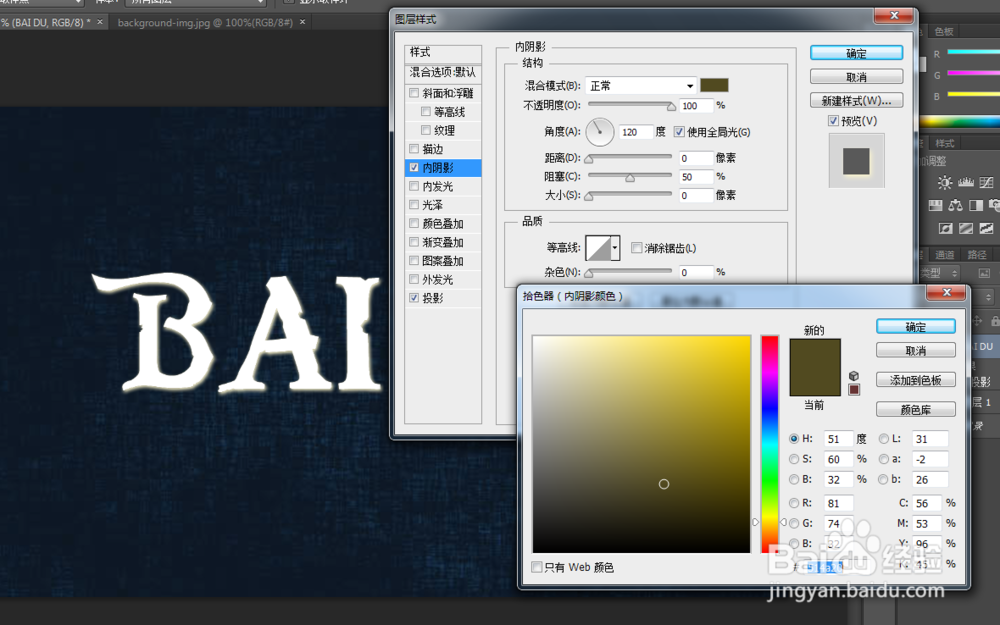Select the S saturation radio button
This screenshot has width=1000, height=625.
pyautogui.click(x=794, y=459)
